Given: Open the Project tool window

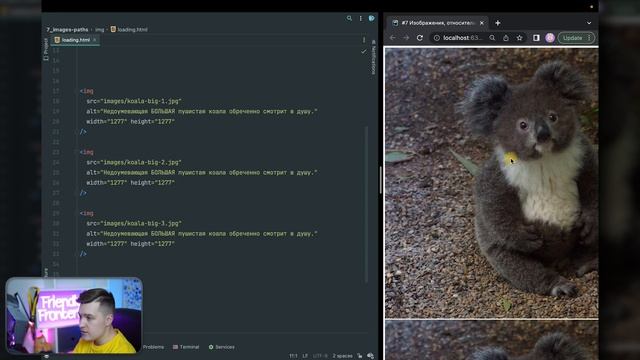Looking at the screenshot, I should (46, 49).
